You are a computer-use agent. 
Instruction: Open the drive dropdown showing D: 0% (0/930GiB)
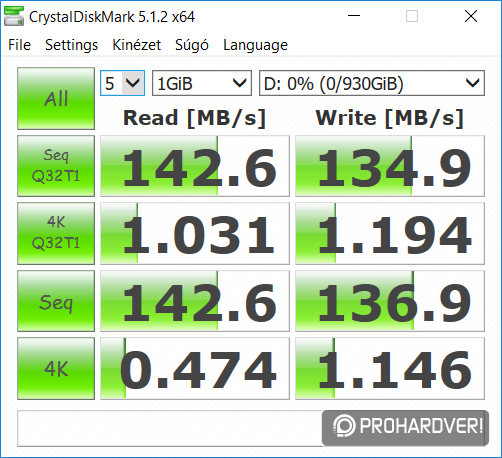pos(372,83)
